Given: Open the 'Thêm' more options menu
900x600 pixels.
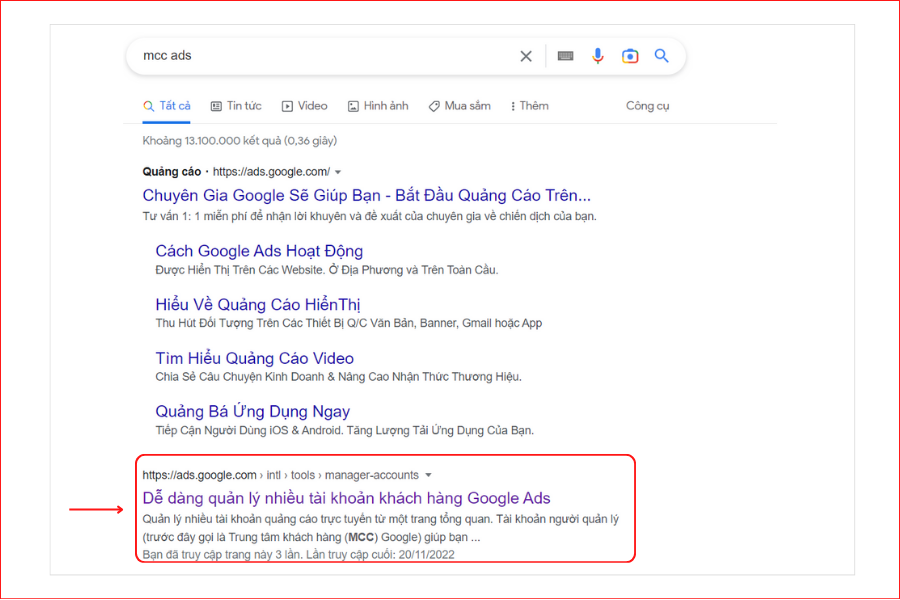Looking at the screenshot, I should (529, 106).
